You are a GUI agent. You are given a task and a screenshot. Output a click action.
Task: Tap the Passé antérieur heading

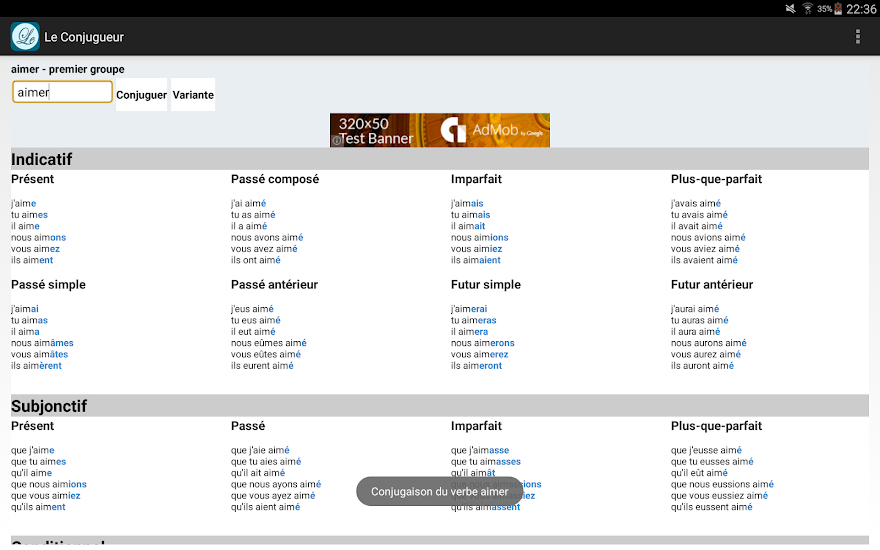[x=274, y=285]
